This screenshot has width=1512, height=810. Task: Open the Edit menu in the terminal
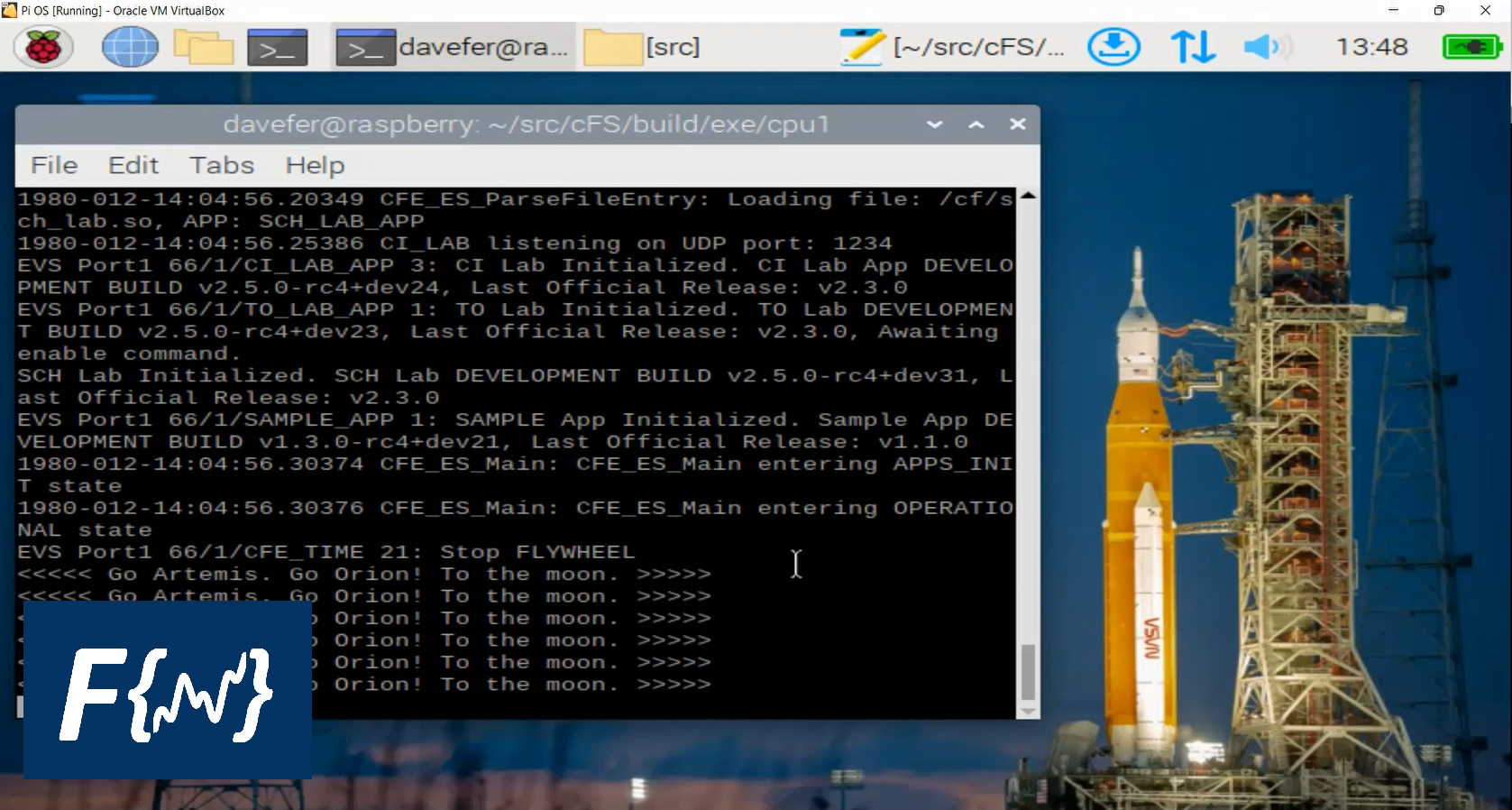pyautogui.click(x=133, y=165)
